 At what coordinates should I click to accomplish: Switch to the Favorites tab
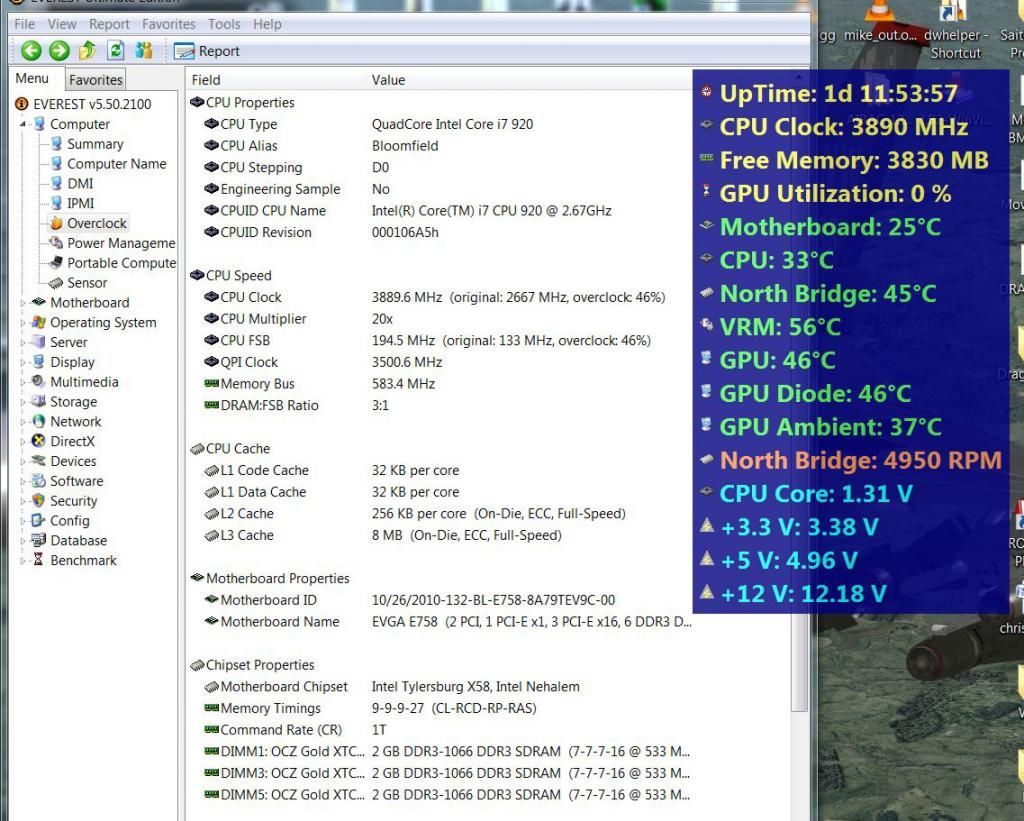click(x=95, y=80)
